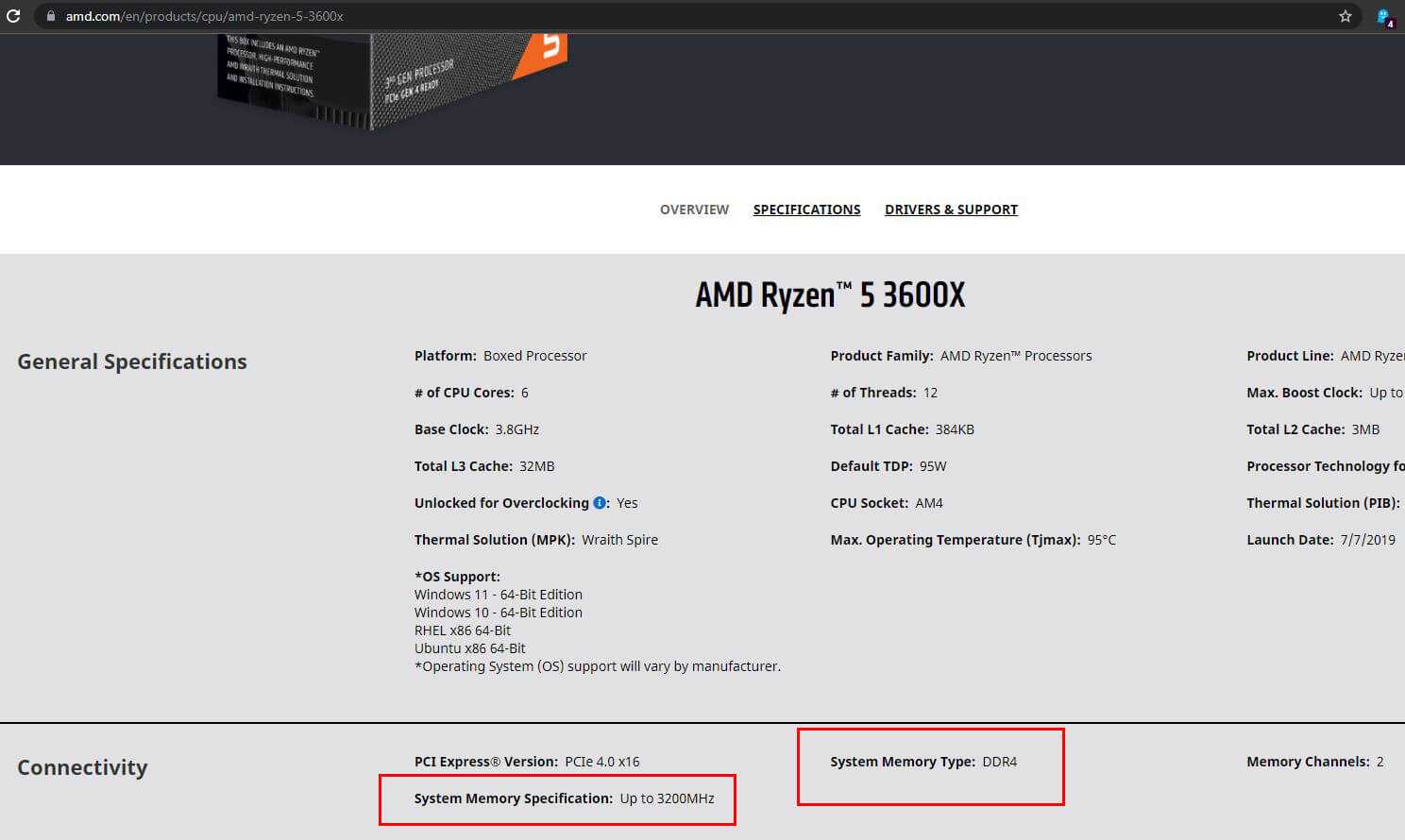Go to the Drivers & Support tab
The width and height of the screenshot is (1405, 840).
(951, 210)
